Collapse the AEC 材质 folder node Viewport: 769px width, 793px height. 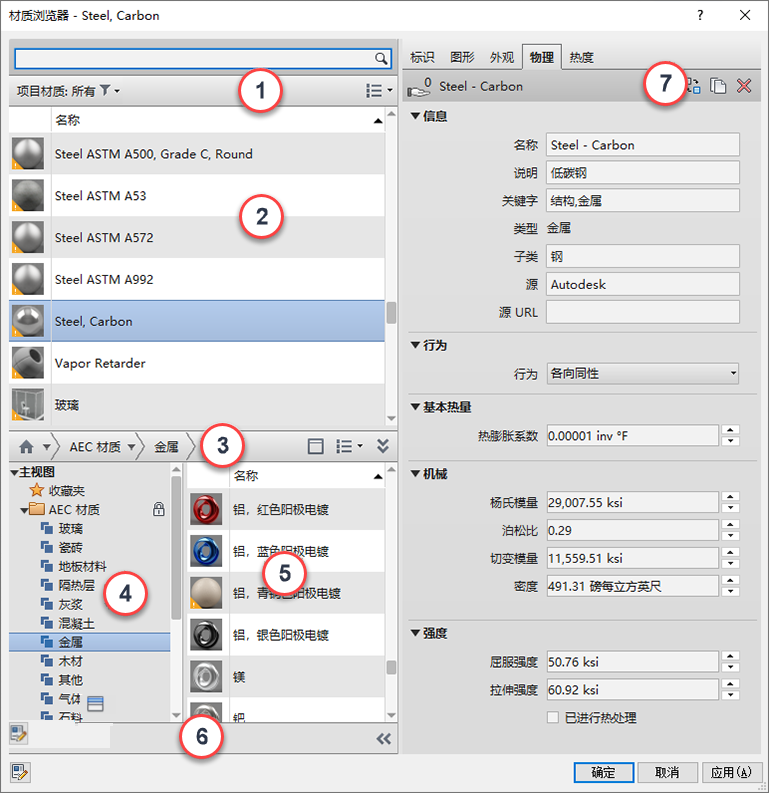click(x=24, y=510)
